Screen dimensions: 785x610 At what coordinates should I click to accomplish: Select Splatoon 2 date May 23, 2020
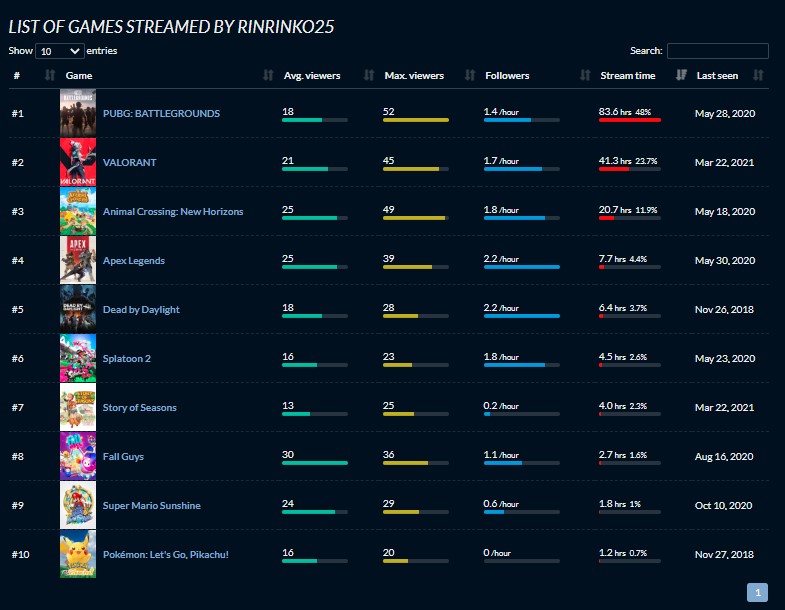tap(725, 359)
